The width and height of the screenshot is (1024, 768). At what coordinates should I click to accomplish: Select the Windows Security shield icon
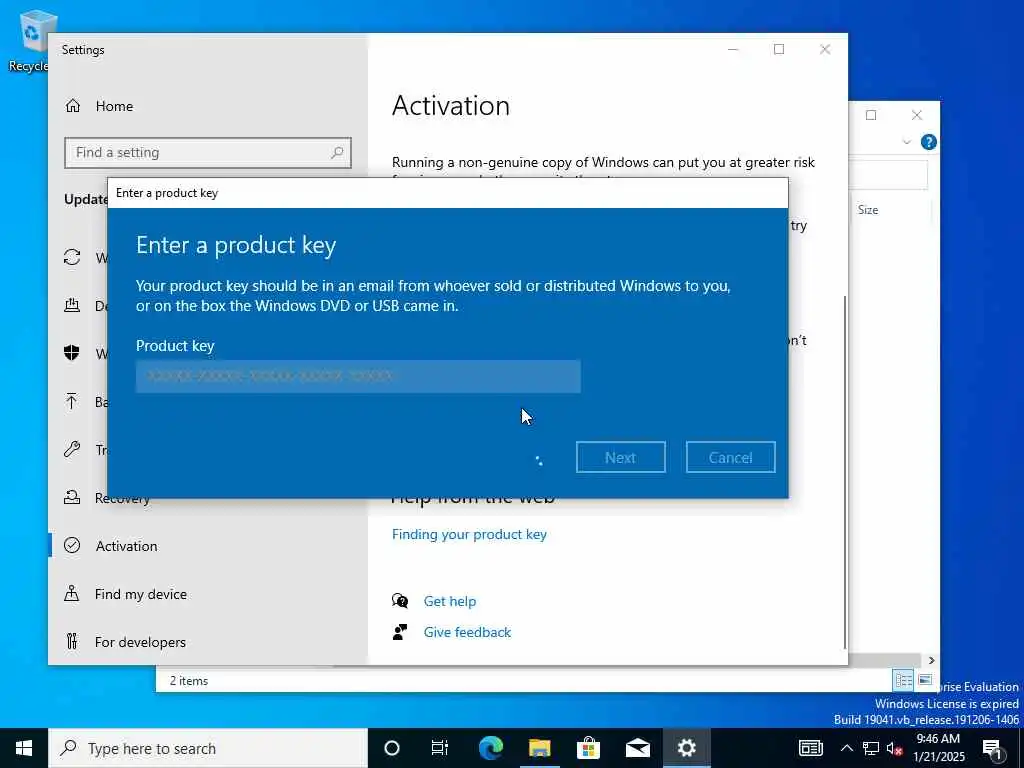pyautogui.click(x=72, y=353)
